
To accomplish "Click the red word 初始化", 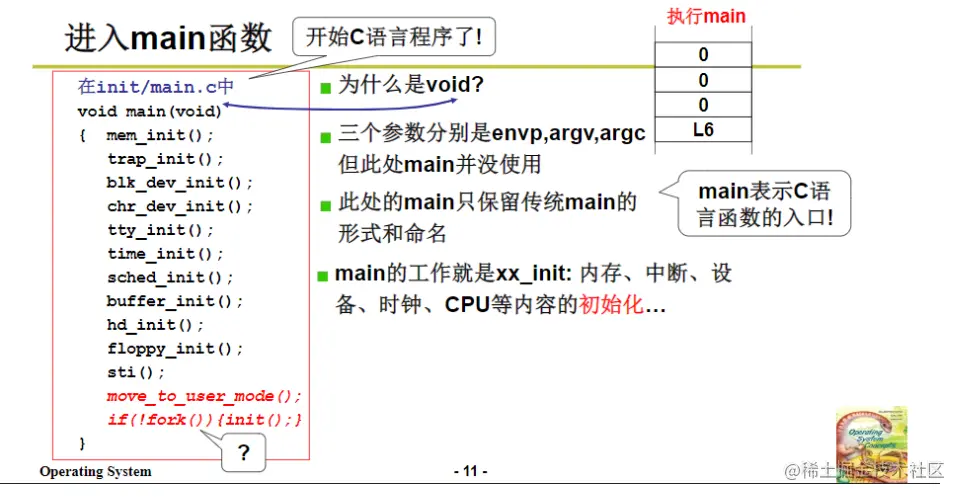I will point(611,305).
